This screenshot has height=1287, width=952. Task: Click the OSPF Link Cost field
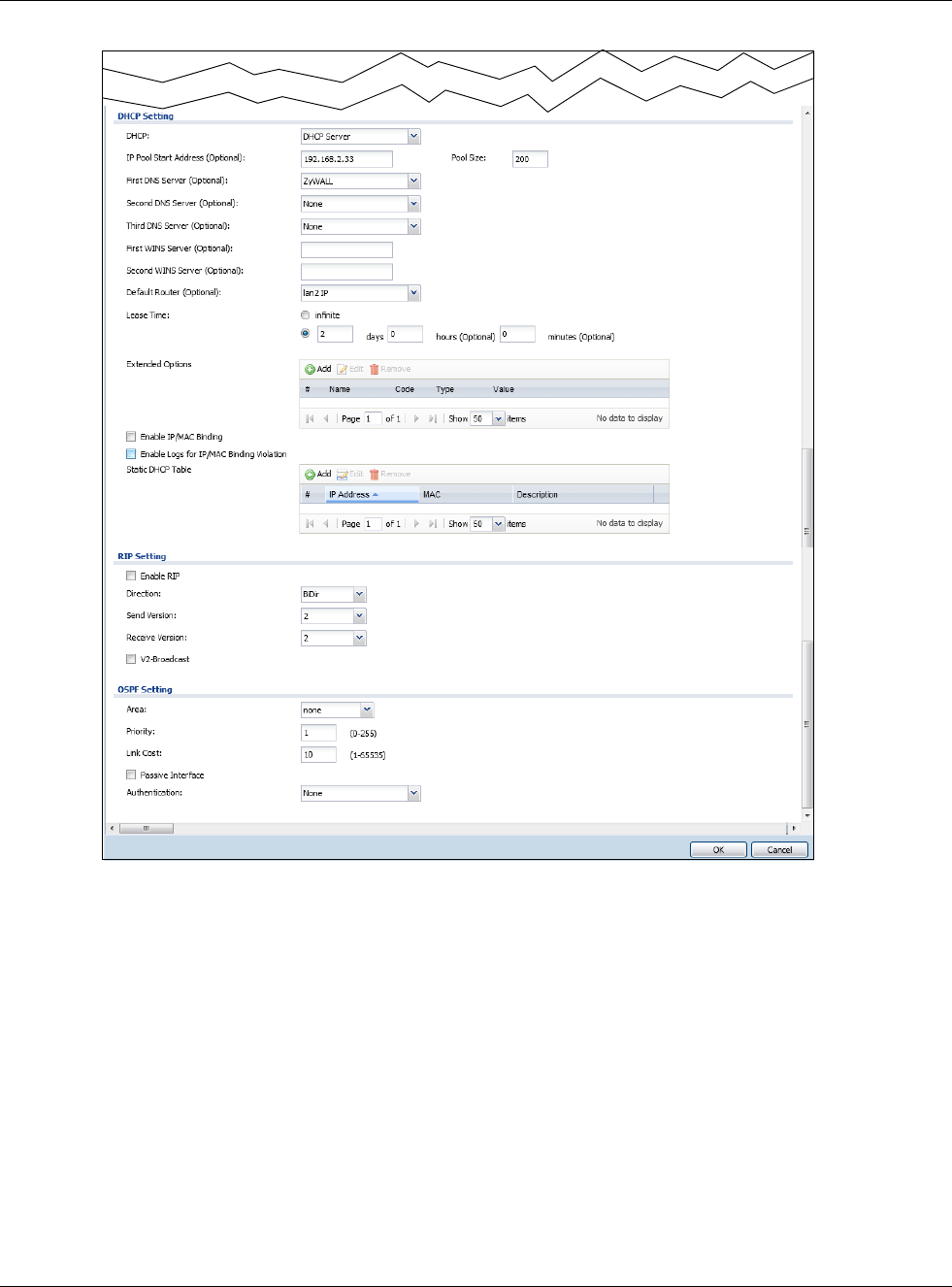point(318,754)
